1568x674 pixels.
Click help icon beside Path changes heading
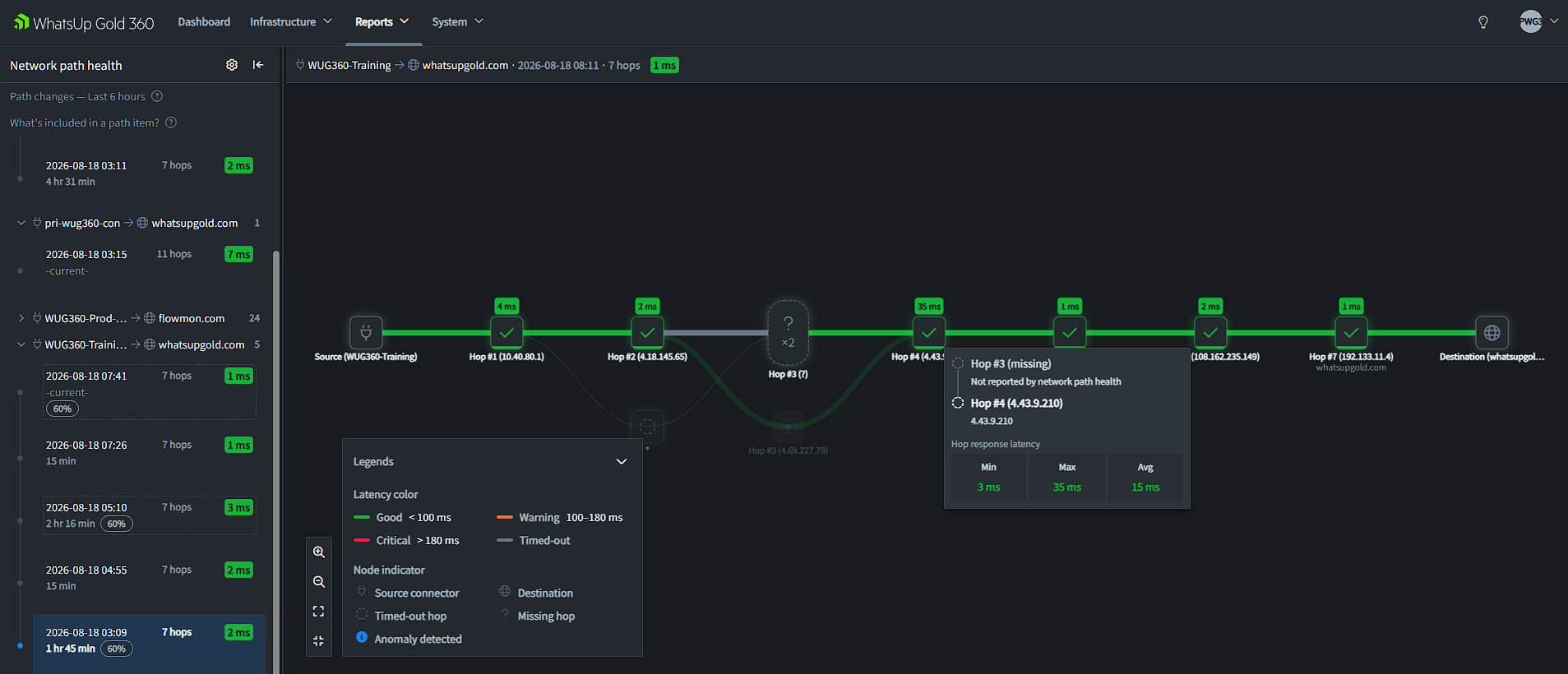pos(157,96)
